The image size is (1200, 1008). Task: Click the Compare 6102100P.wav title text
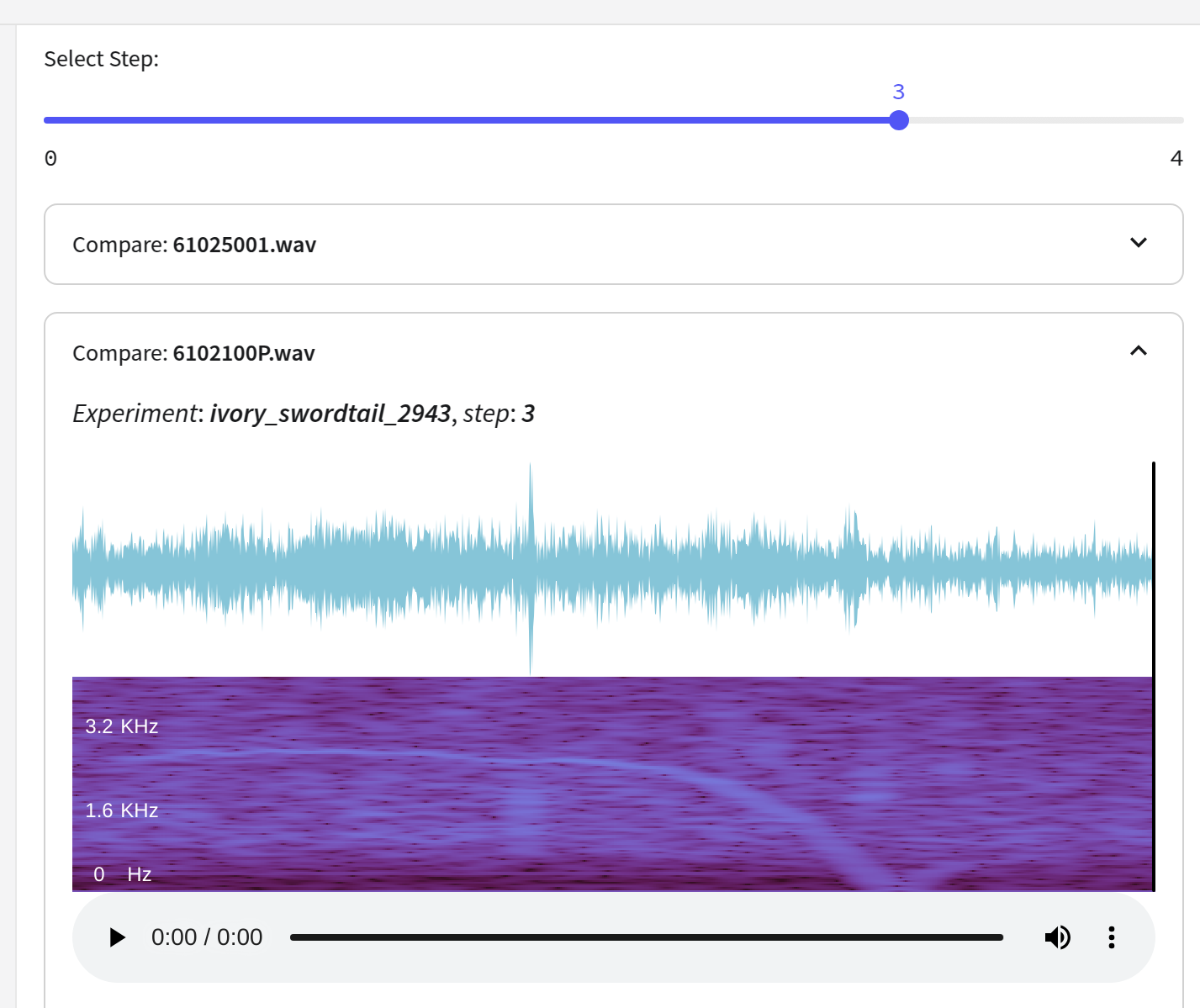[x=193, y=353]
